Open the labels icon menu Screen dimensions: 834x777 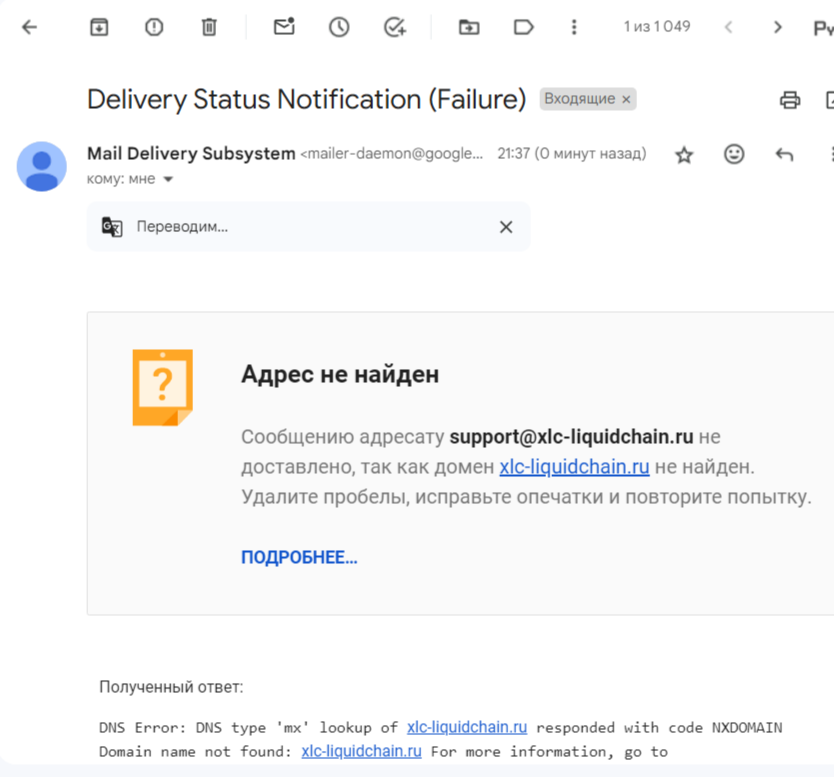click(523, 28)
